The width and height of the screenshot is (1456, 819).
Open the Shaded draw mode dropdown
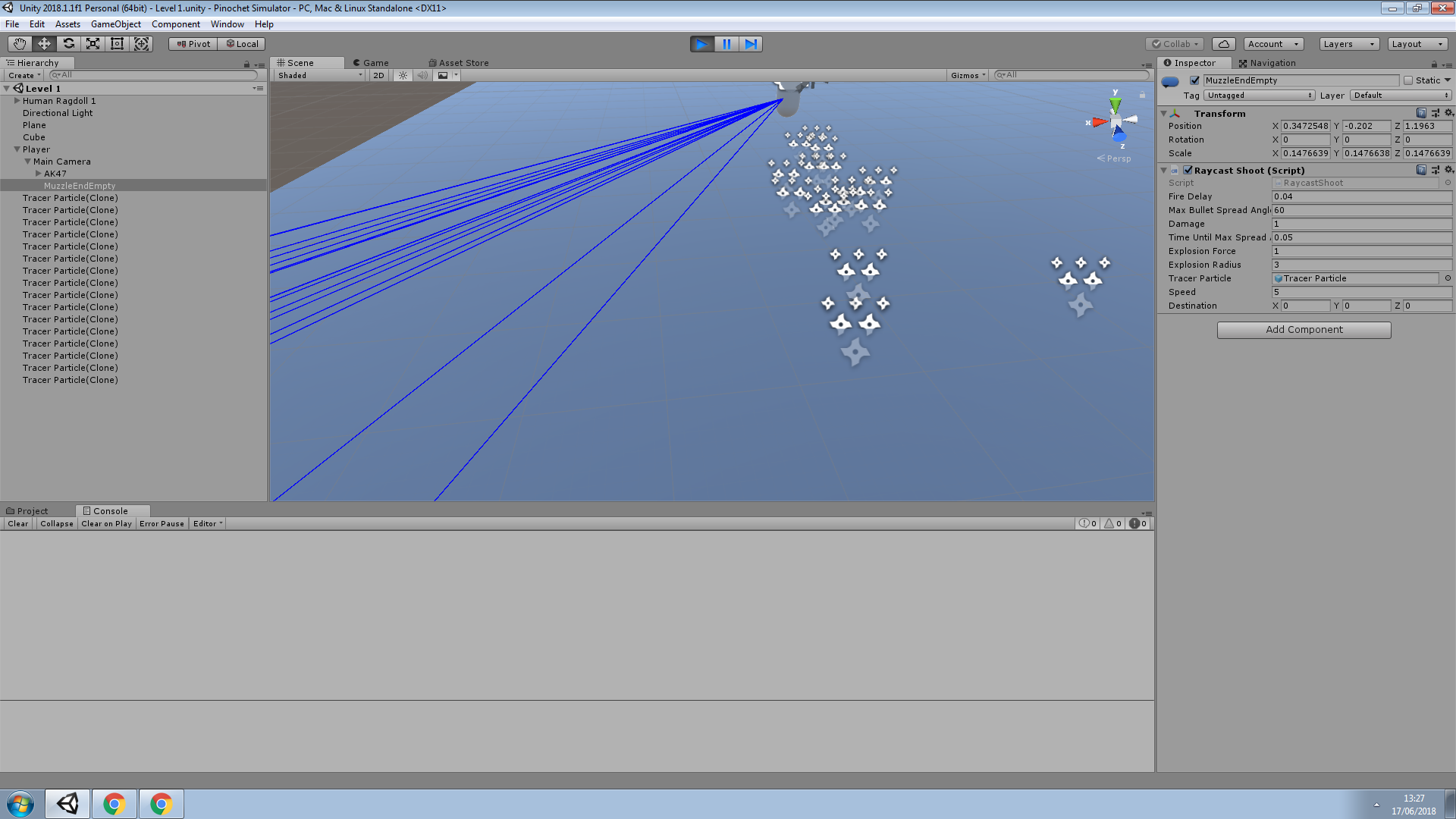[x=319, y=75]
